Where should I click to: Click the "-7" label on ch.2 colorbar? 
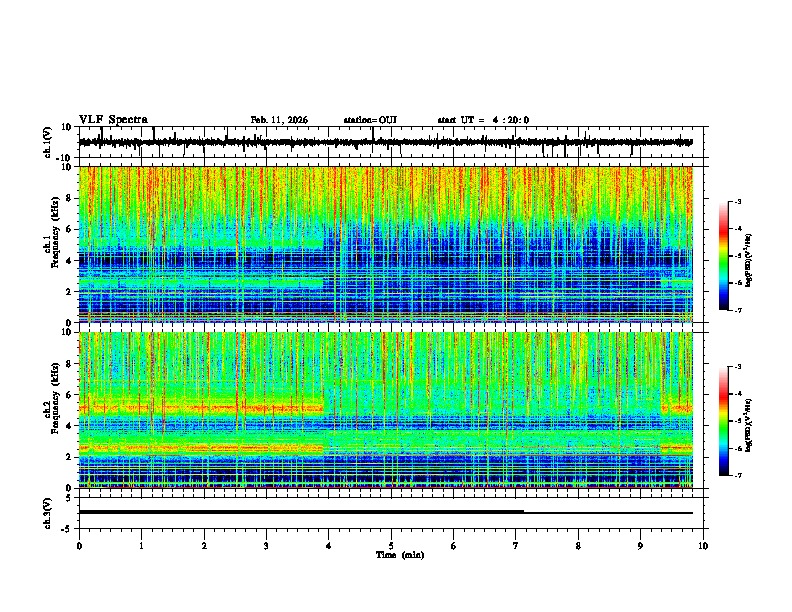click(738, 475)
